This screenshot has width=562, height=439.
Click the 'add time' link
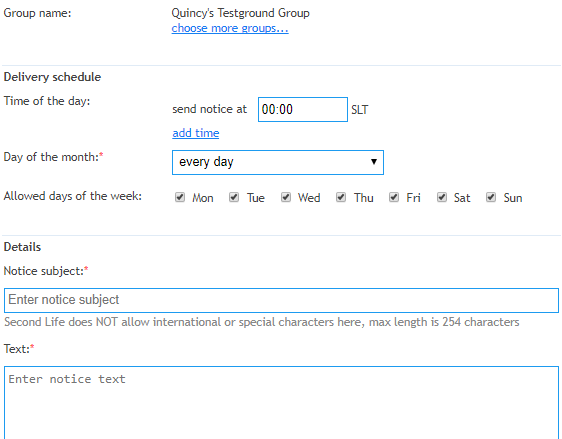pos(196,133)
